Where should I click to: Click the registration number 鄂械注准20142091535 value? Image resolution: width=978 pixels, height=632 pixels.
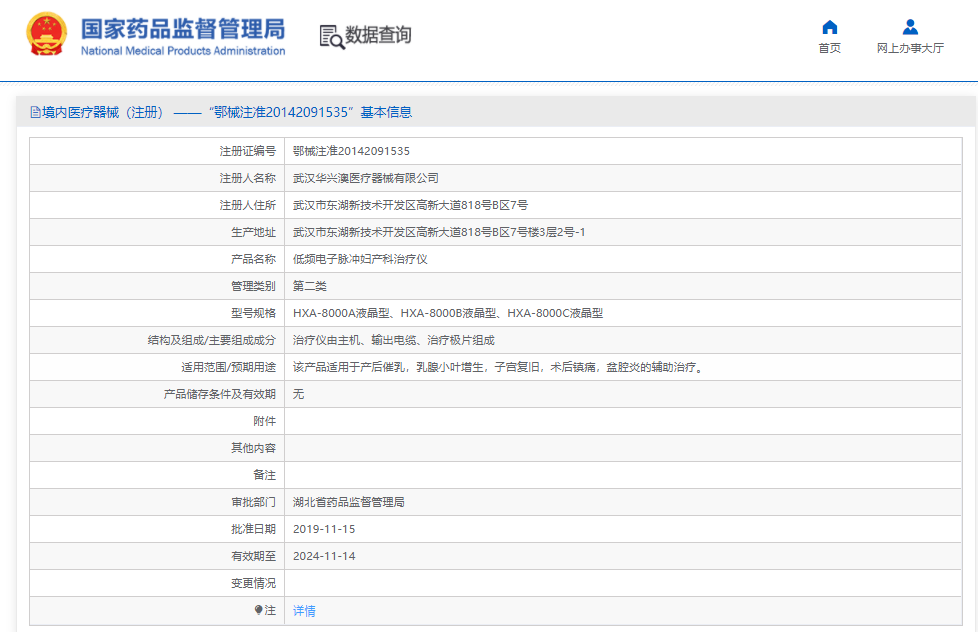click(x=351, y=151)
